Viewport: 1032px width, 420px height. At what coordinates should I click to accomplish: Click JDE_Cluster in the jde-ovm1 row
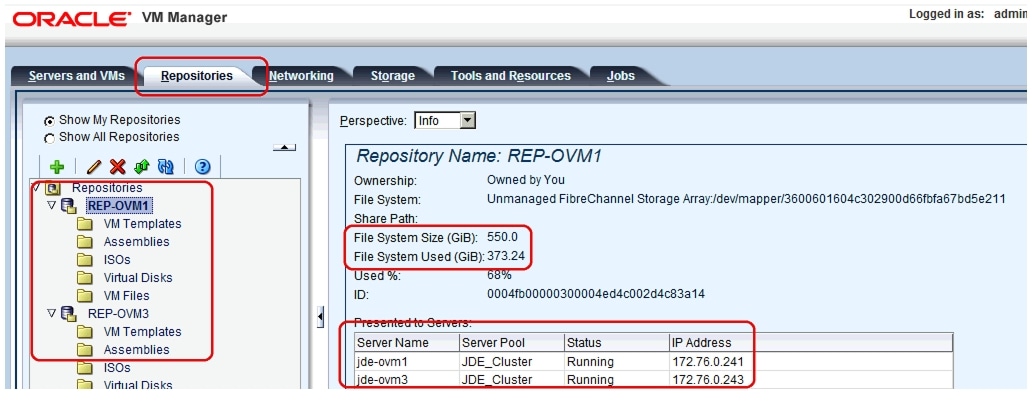(x=497, y=361)
